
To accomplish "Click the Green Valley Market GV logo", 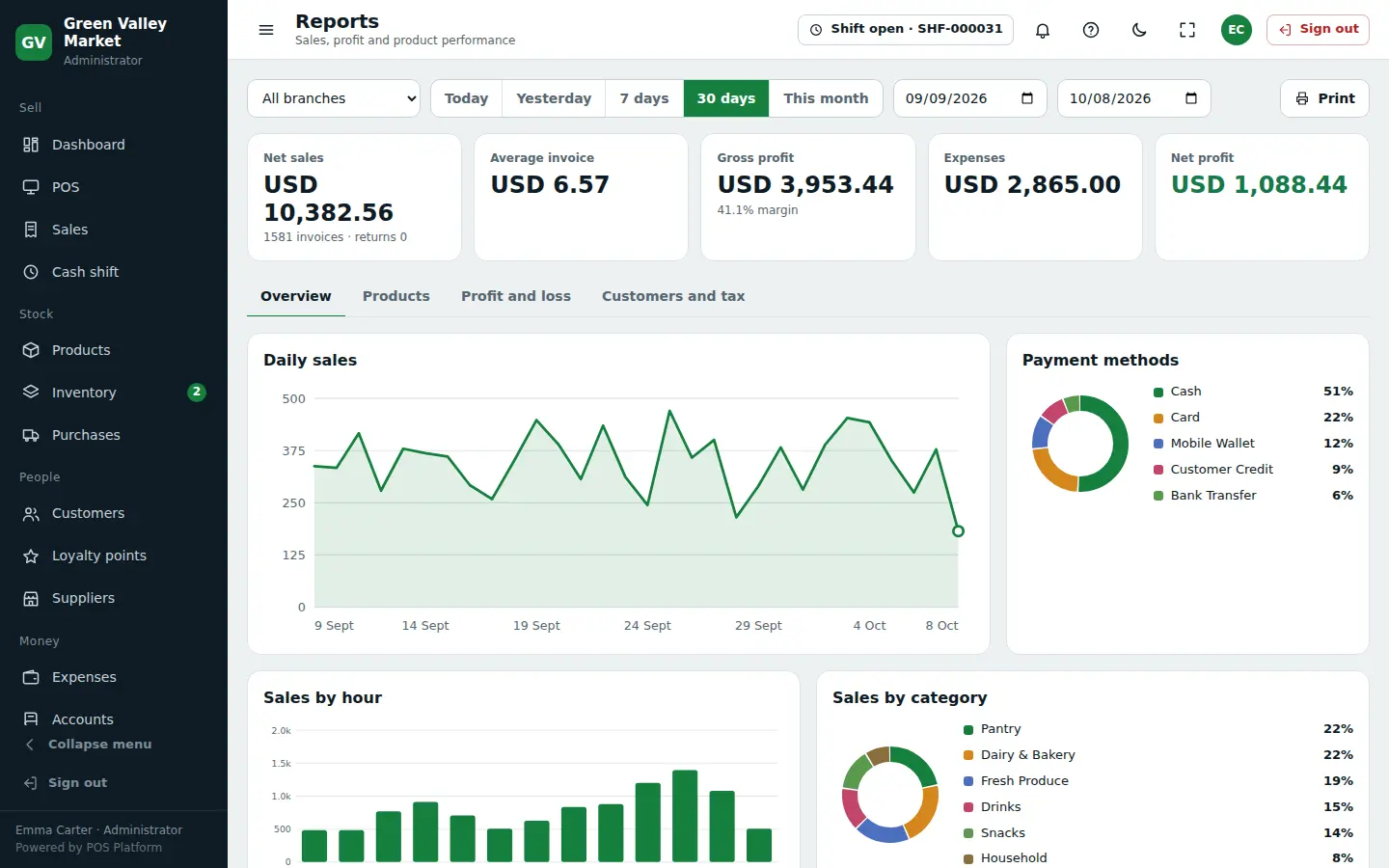I will click(x=34, y=42).
